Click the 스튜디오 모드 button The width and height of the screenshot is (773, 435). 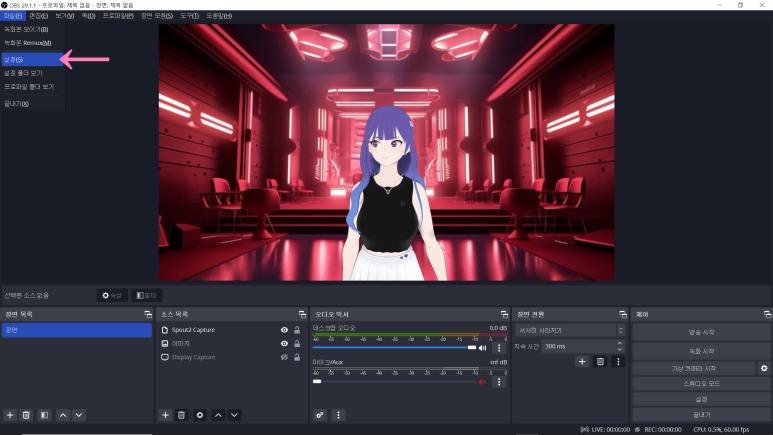tap(702, 383)
